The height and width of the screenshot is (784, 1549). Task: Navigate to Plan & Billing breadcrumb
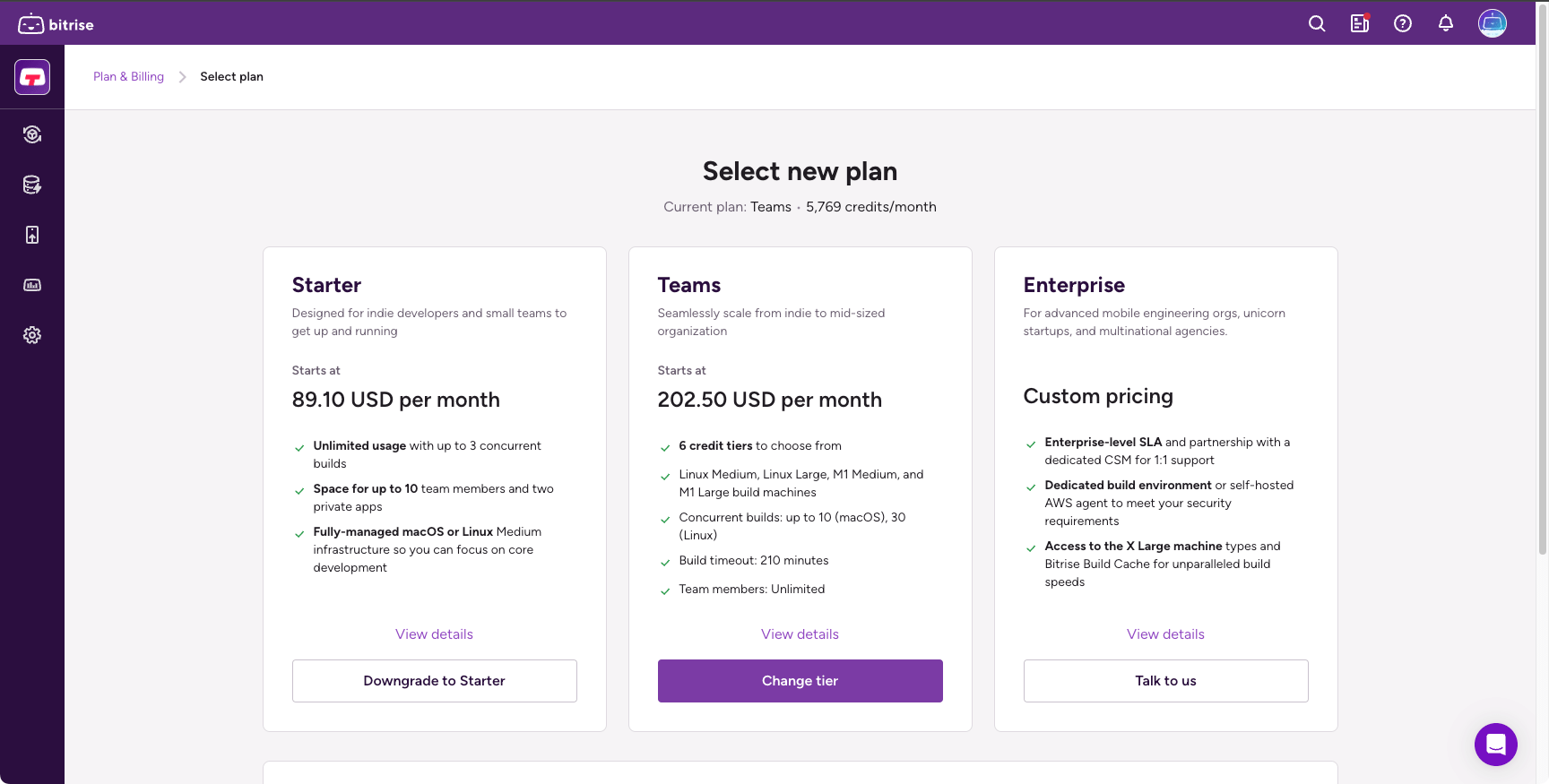pos(128,76)
